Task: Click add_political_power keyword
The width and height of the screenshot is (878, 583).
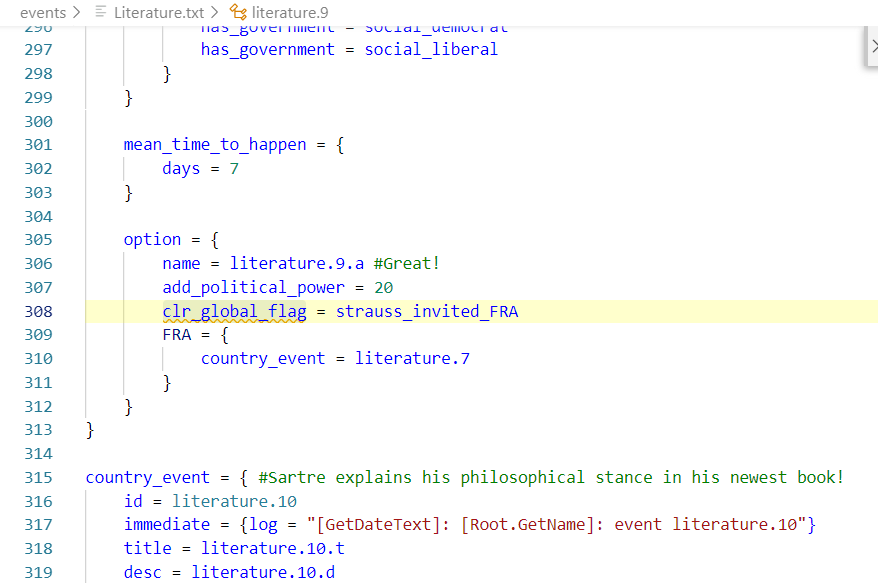Action: point(254,287)
